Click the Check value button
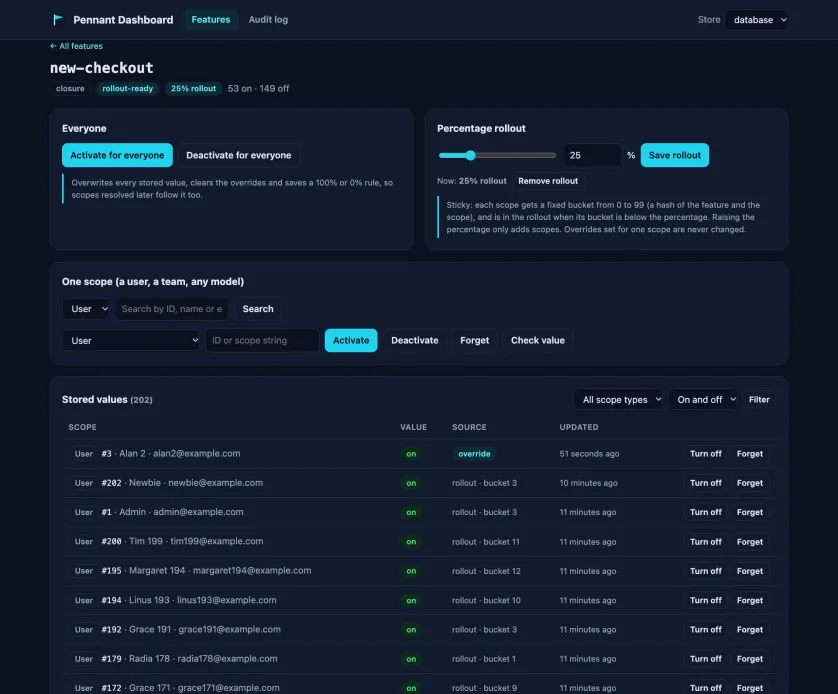Viewport: 838px width, 694px height. click(x=537, y=340)
